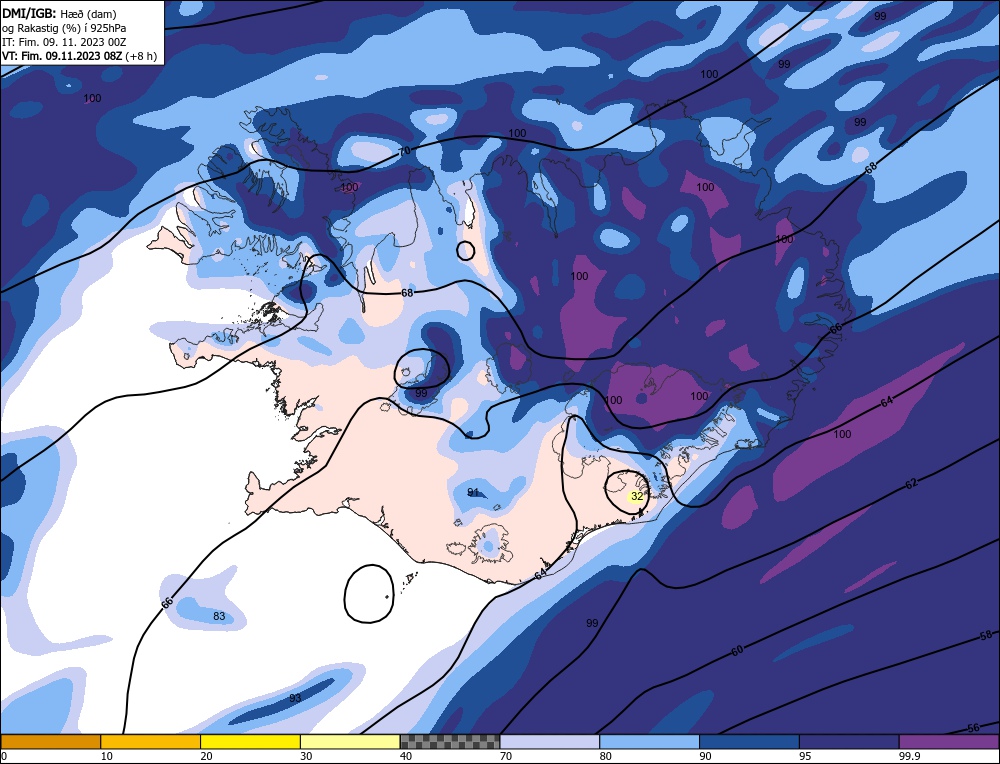Image resolution: width=1000 pixels, height=764 pixels.
Task: Click the legend scale value 40
Action: coord(406,756)
